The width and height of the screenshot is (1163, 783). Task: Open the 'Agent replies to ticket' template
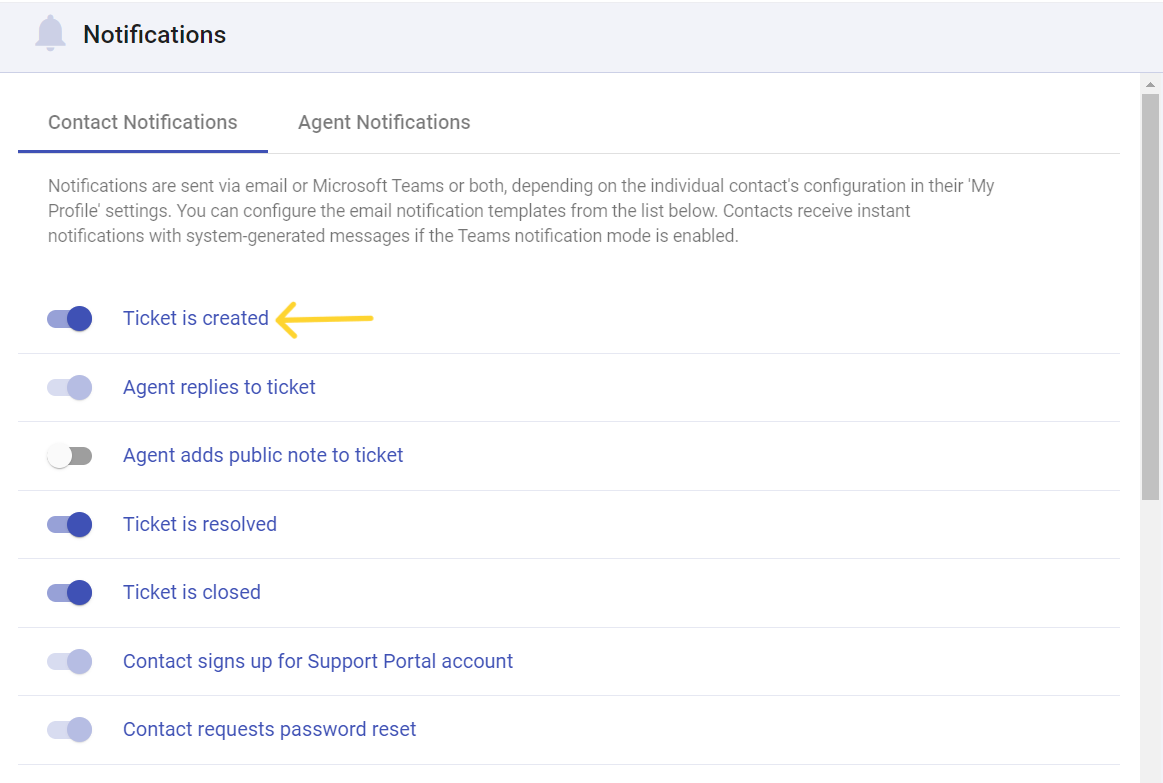click(218, 387)
